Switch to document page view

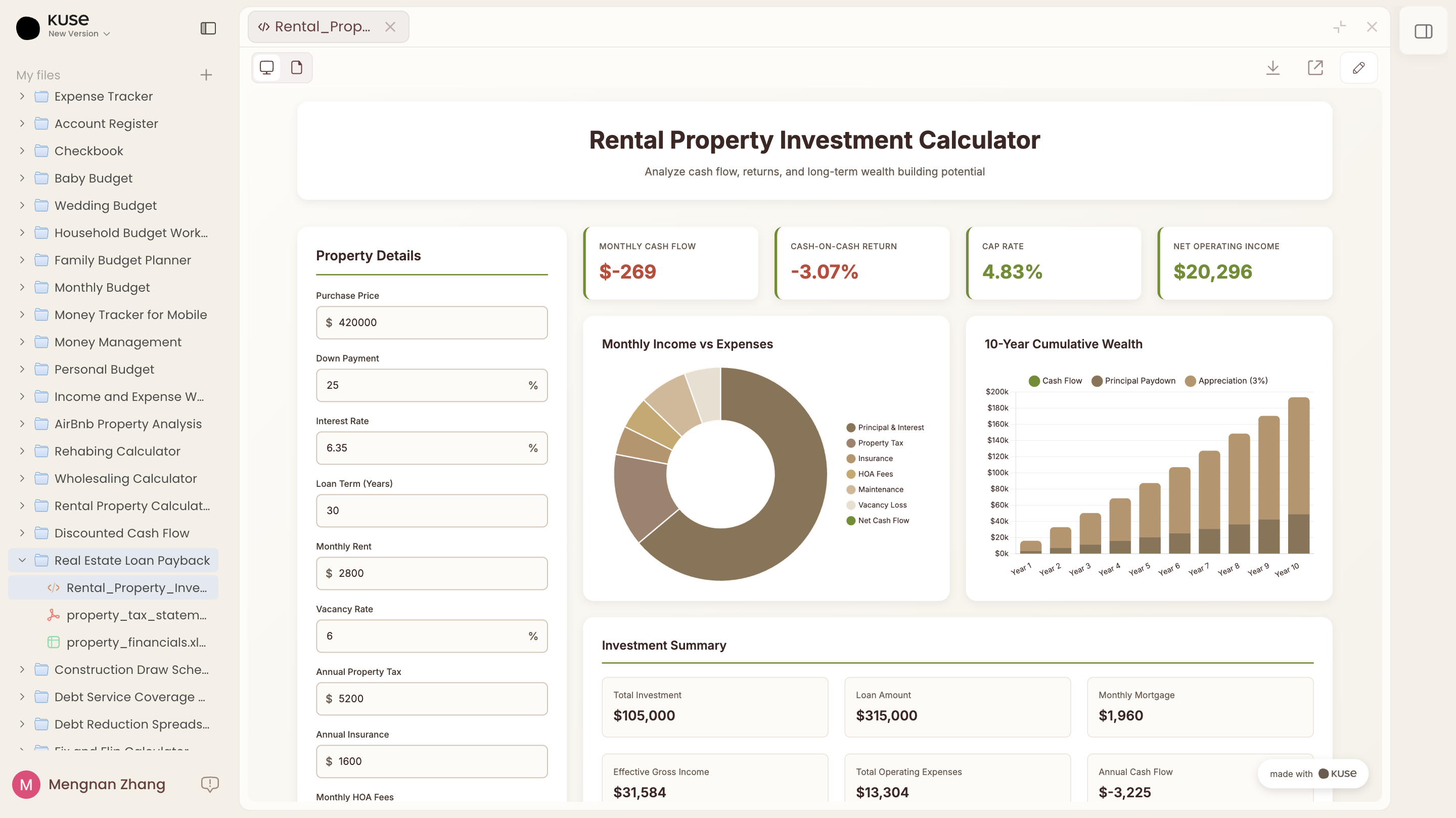297,68
